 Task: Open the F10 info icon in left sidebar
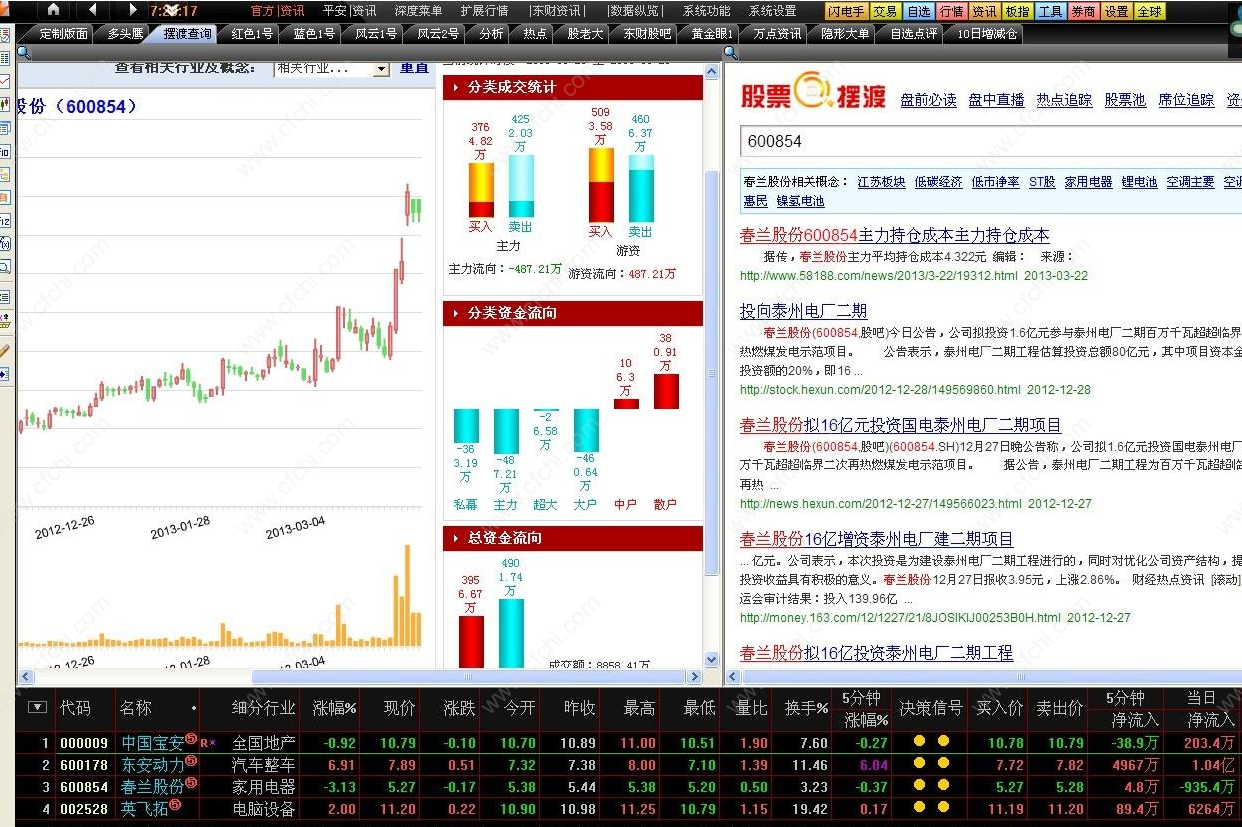(5, 152)
